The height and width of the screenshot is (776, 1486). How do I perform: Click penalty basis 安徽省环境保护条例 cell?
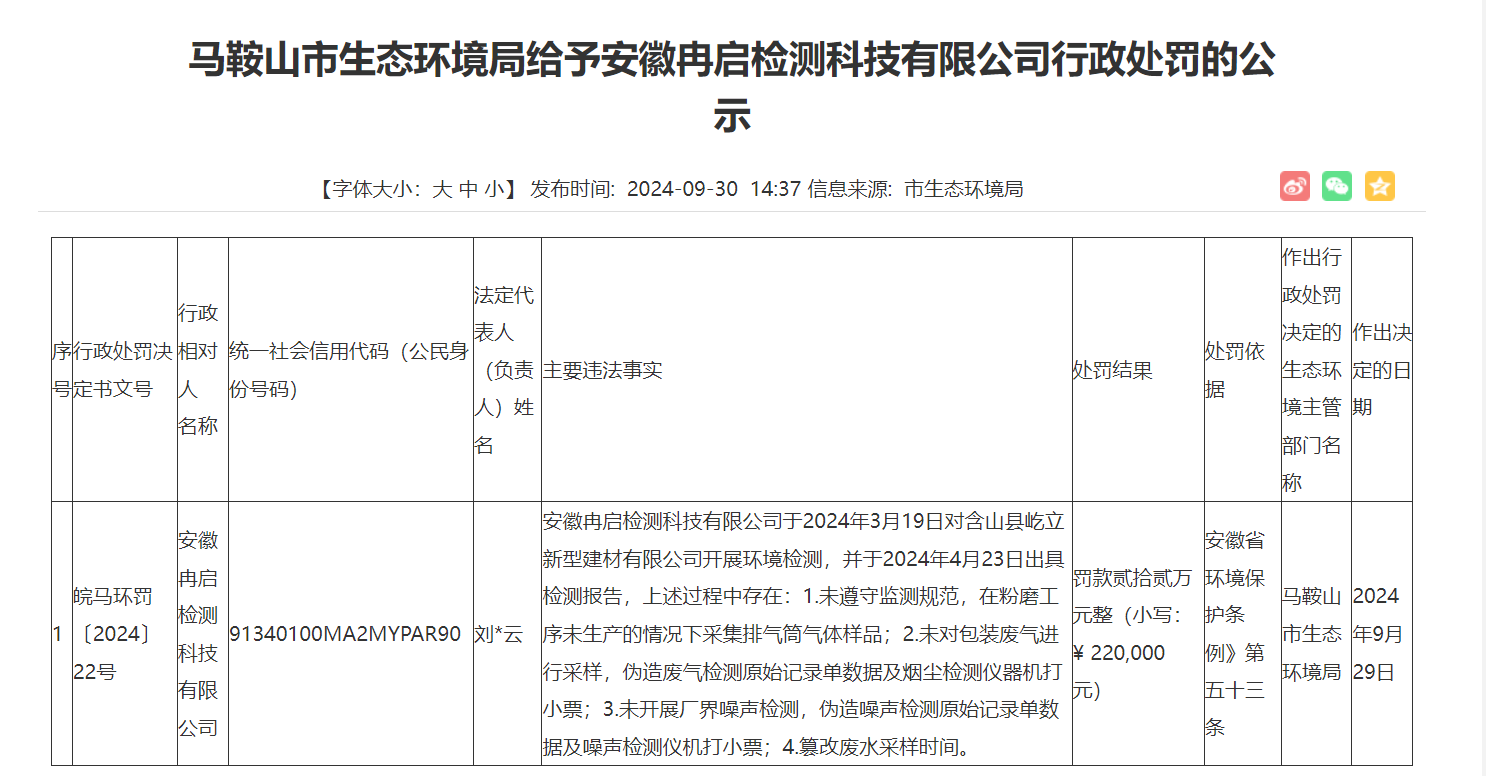1242,634
